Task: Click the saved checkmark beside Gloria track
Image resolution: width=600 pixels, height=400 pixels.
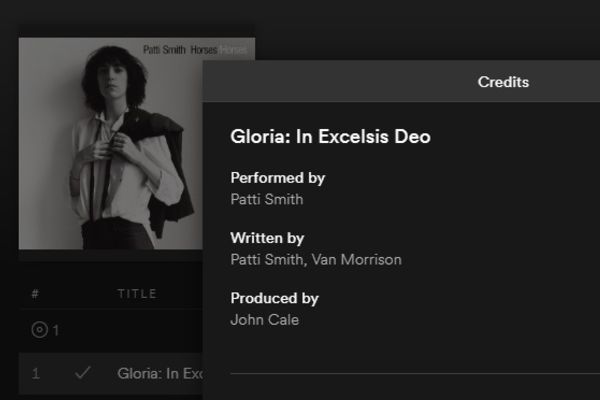Action: [83, 373]
